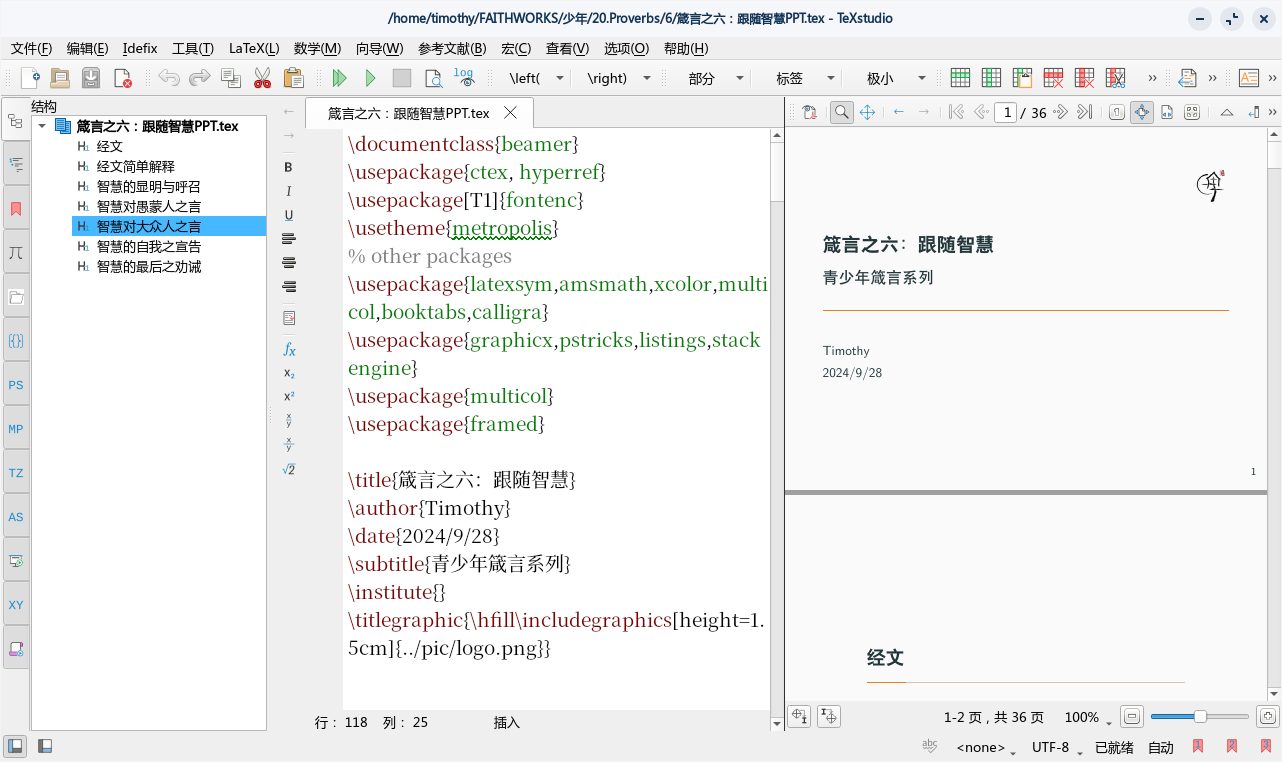Viewport: 1282px width, 762px height.
Task: Toggle the side panel with bottom-left icon
Action: pyautogui.click(x=15, y=746)
